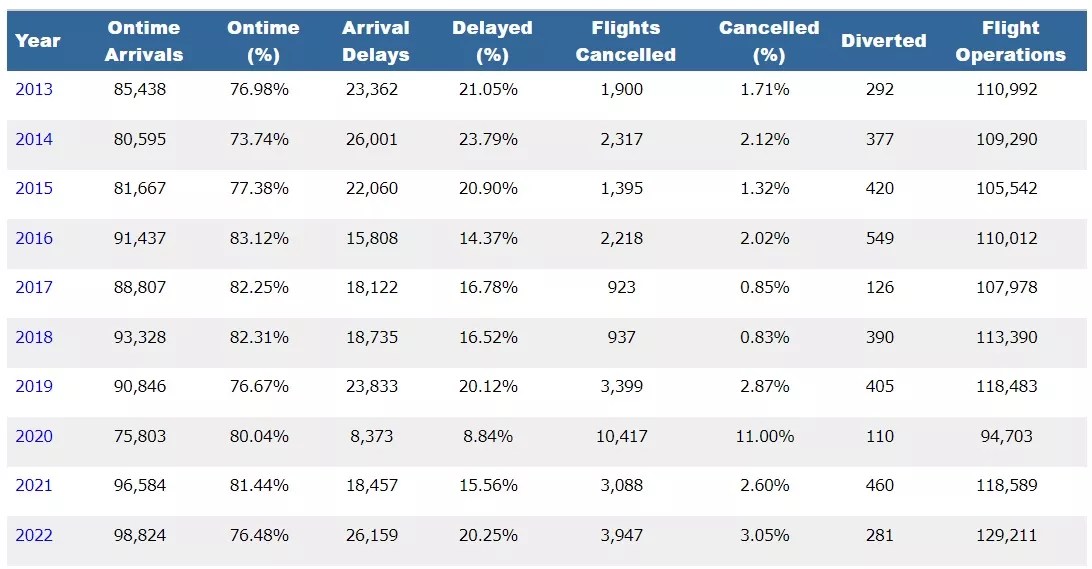Open the 2021 year link
This screenshot has height=569, width=1092.
tap(34, 485)
